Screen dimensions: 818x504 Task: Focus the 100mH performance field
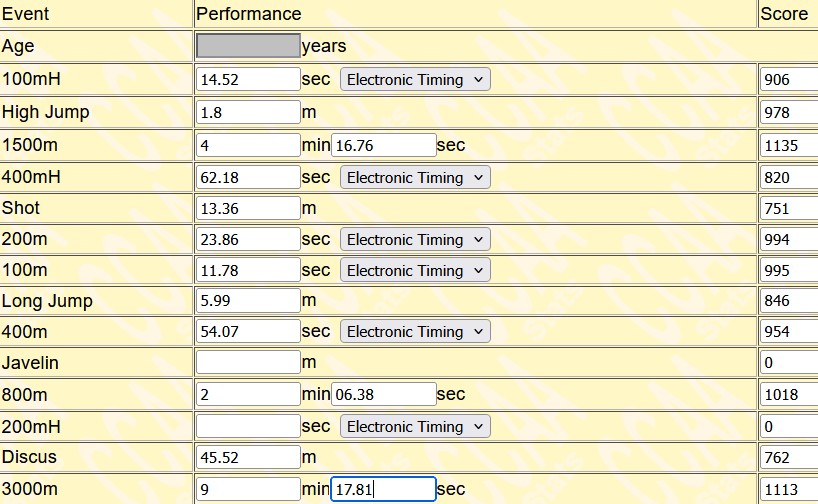point(248,80)
